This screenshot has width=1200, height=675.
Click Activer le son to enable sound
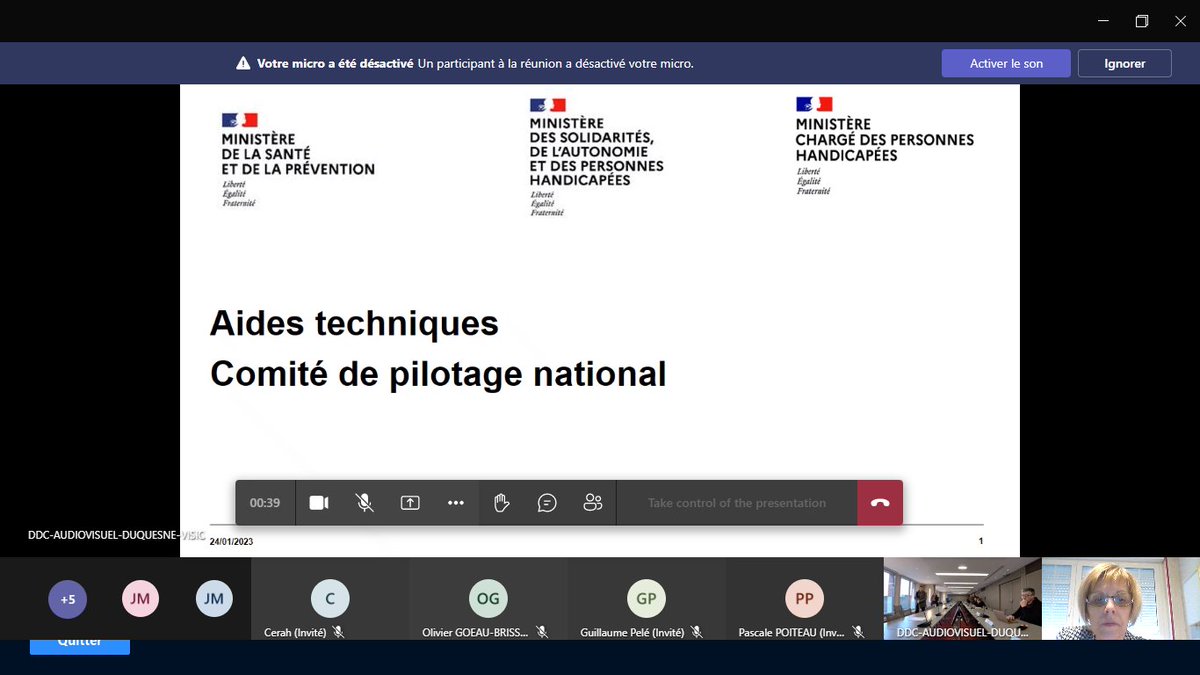(x=1006, y=62)
